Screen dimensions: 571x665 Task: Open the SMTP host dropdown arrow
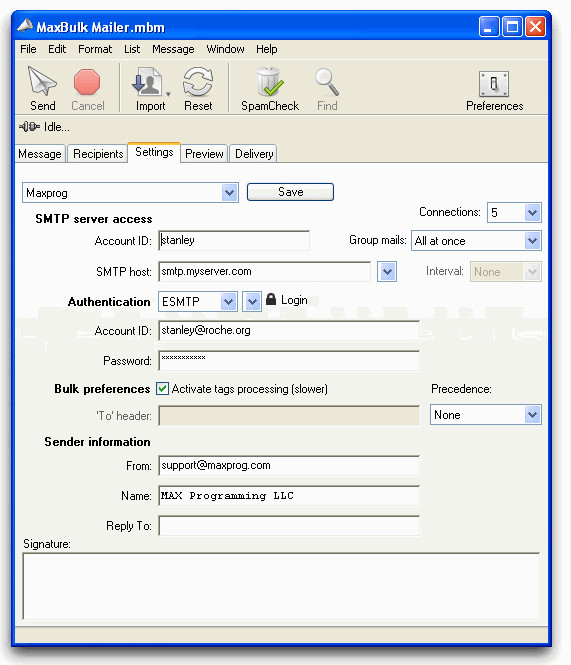[x=387, y=271]
